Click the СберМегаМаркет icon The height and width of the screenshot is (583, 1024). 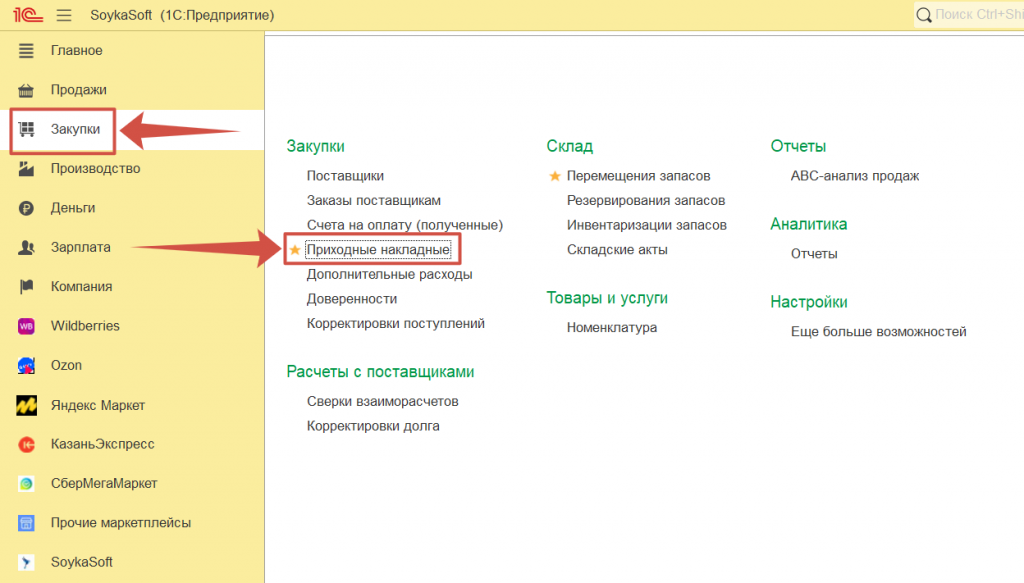coord(27,483)
